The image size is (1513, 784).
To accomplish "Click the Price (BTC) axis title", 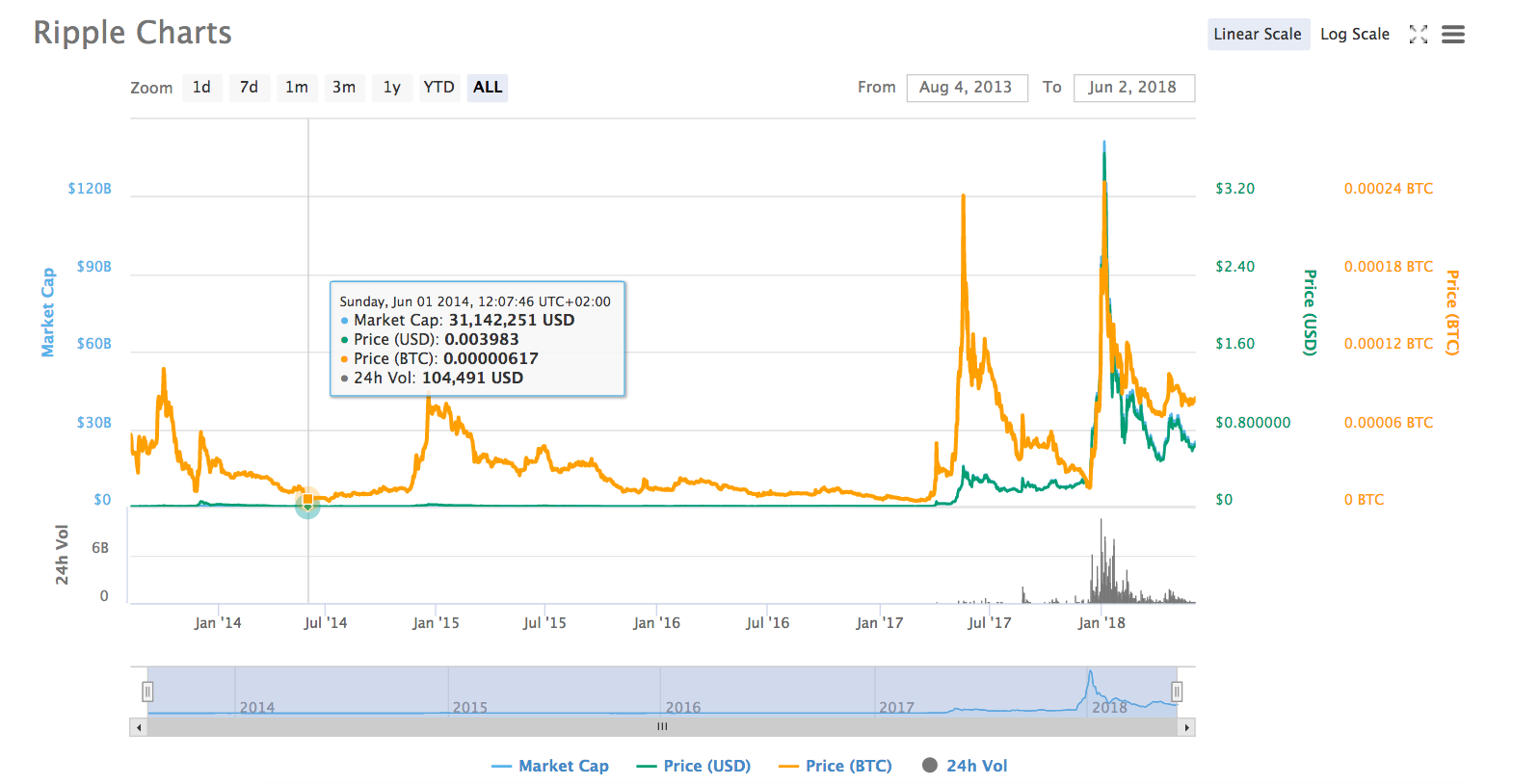I will (1452, 313).
